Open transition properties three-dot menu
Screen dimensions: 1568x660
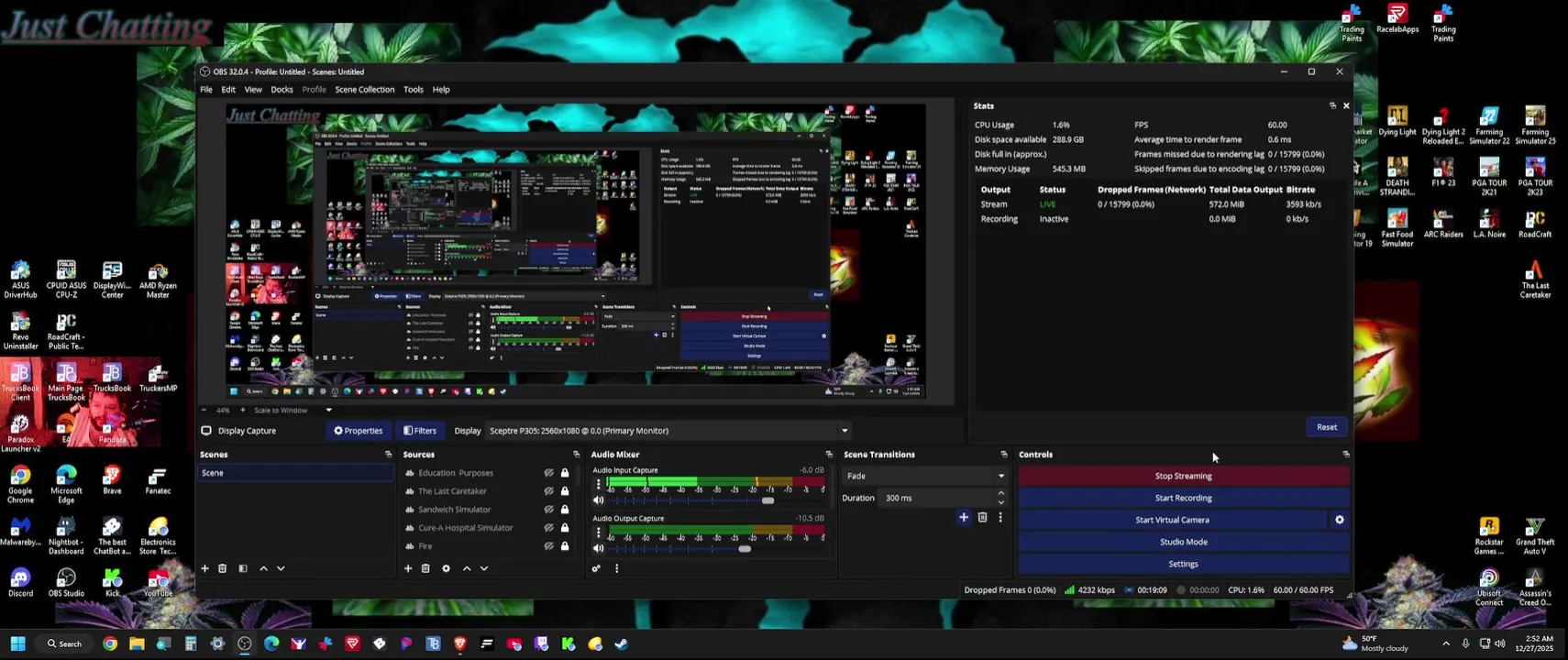coord(1000,518)
